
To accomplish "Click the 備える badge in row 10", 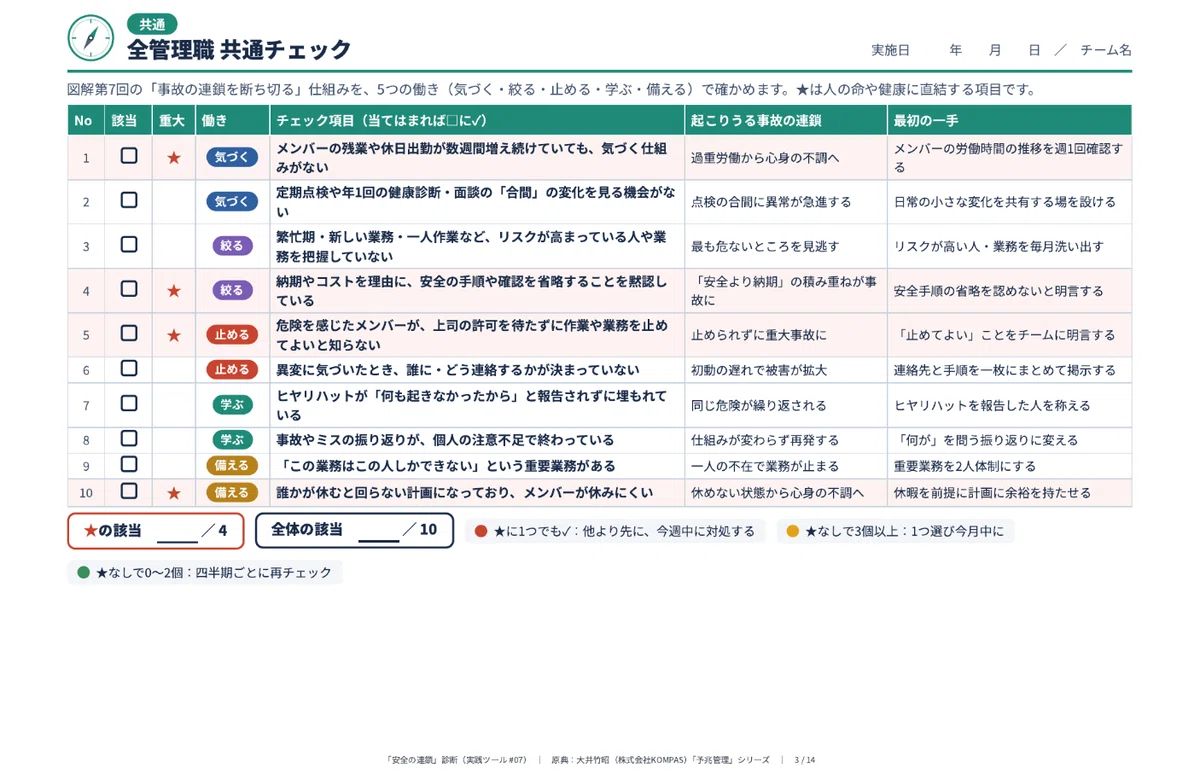I will tap(232, 492).
